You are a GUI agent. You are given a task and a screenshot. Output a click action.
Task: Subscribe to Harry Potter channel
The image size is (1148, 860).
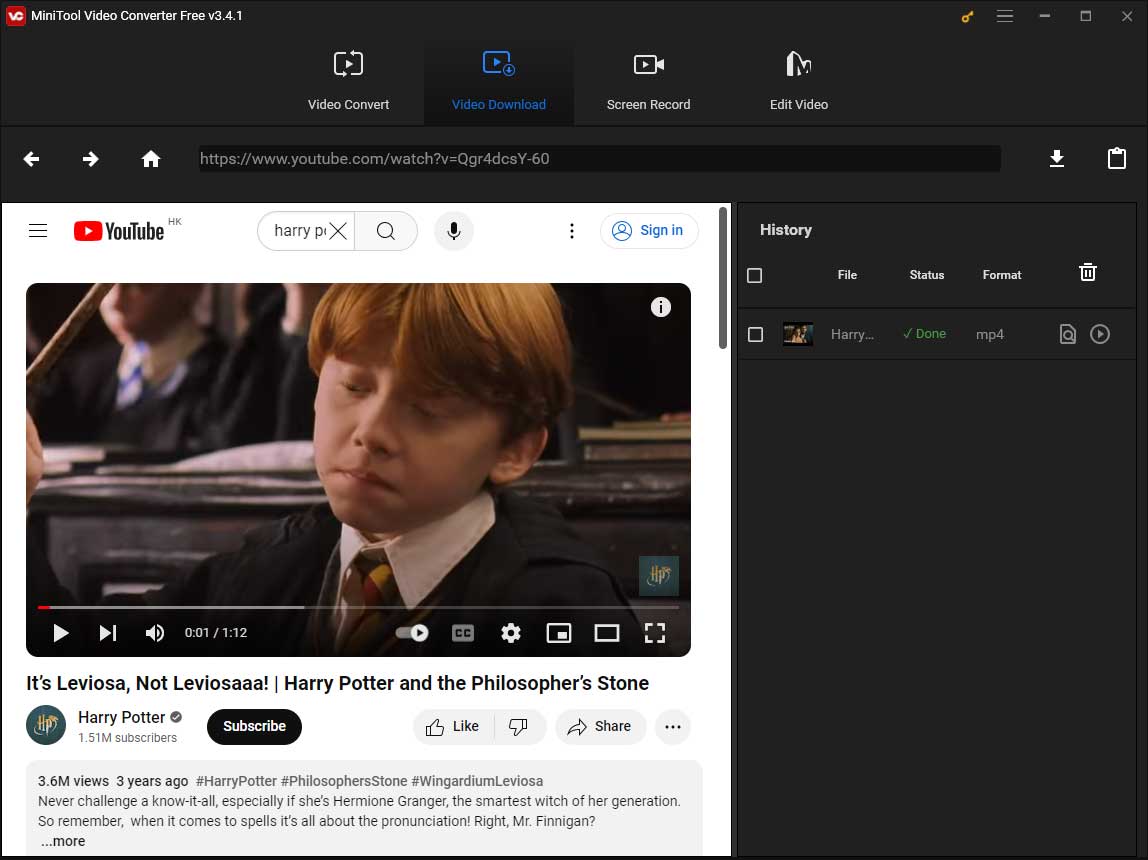(254, 726)
